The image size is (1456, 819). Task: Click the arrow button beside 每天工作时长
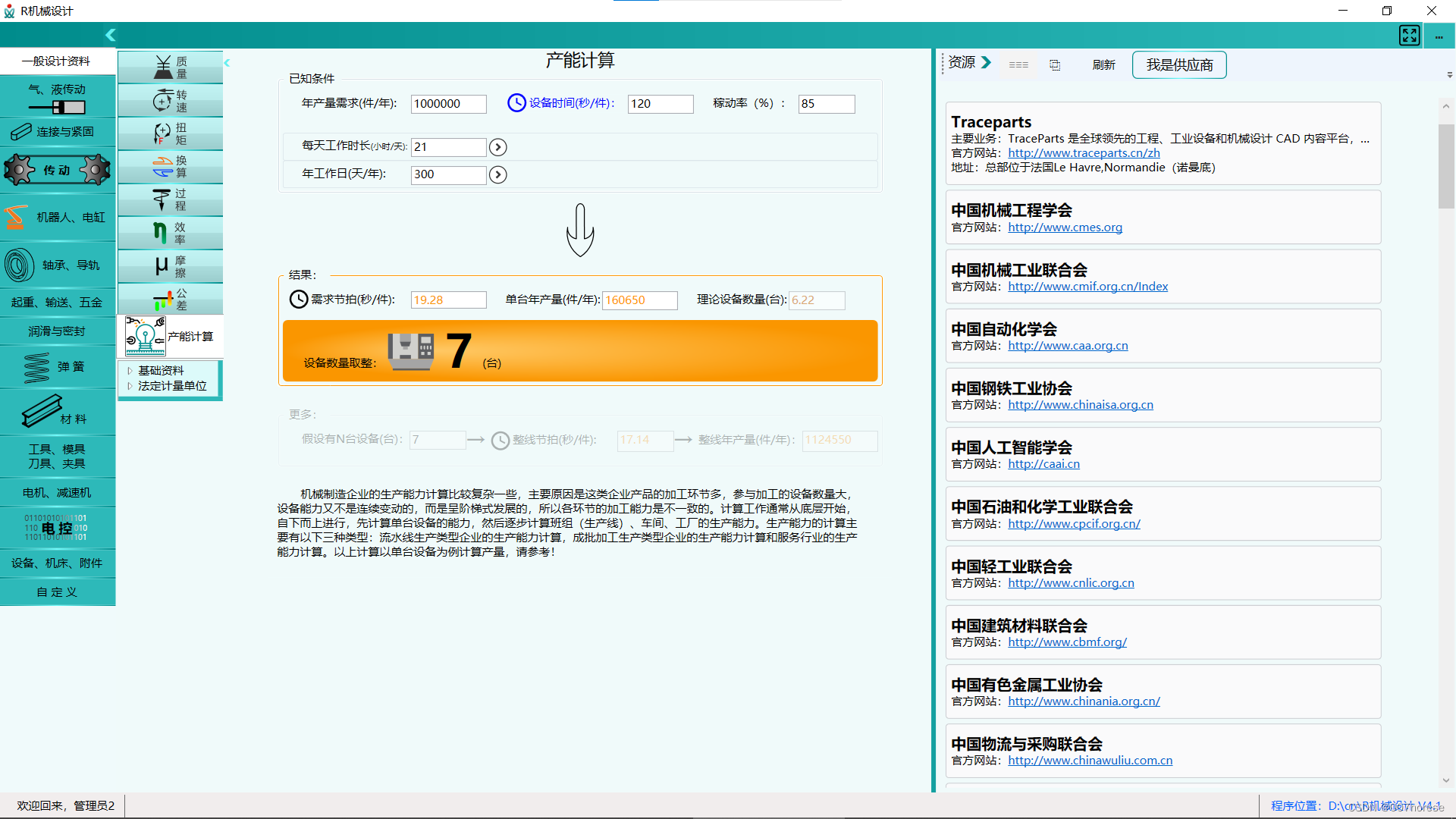coord(497,147)
